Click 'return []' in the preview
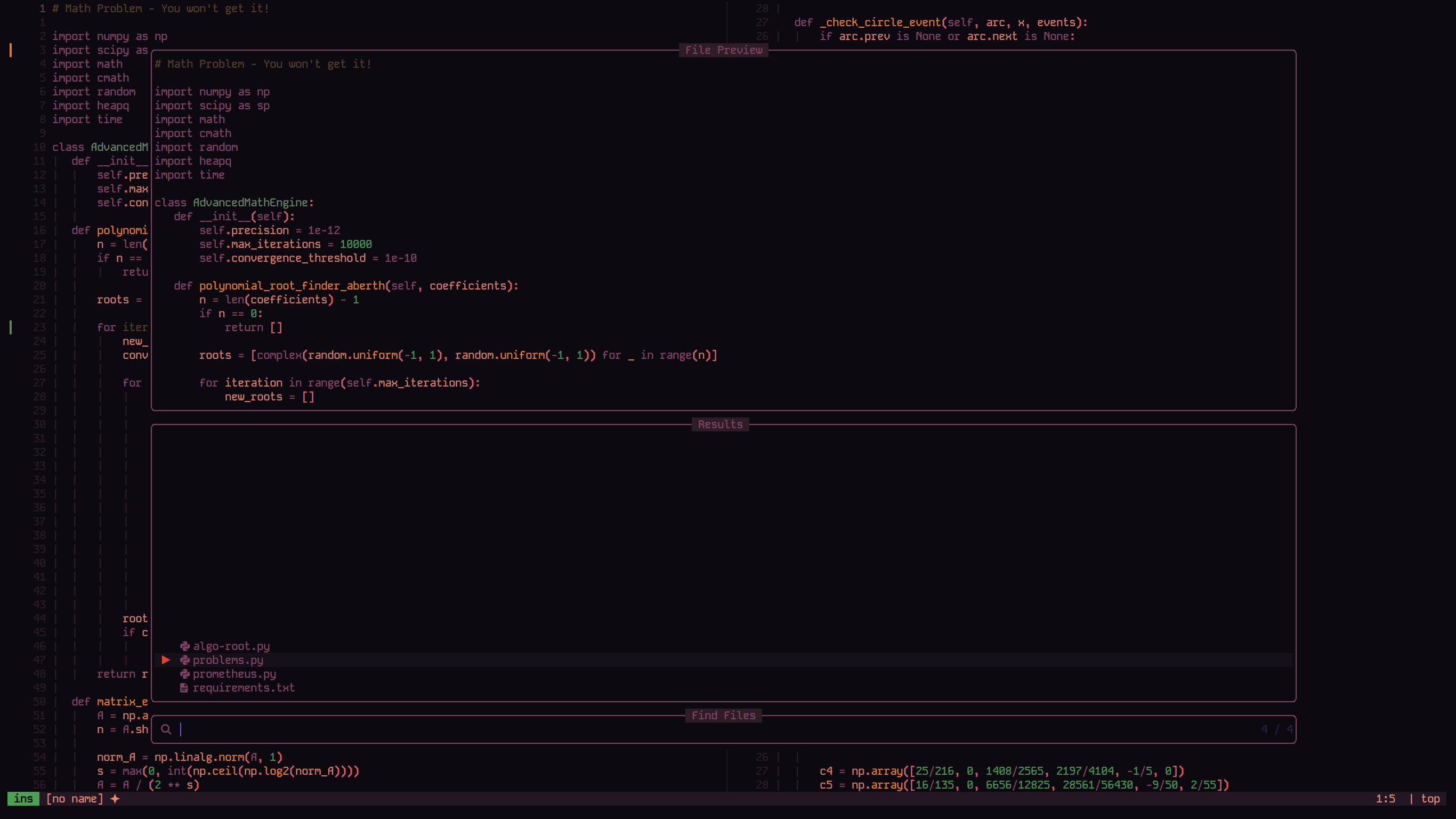This screenshot has height=819, width=1456. [x=253, y=327]
